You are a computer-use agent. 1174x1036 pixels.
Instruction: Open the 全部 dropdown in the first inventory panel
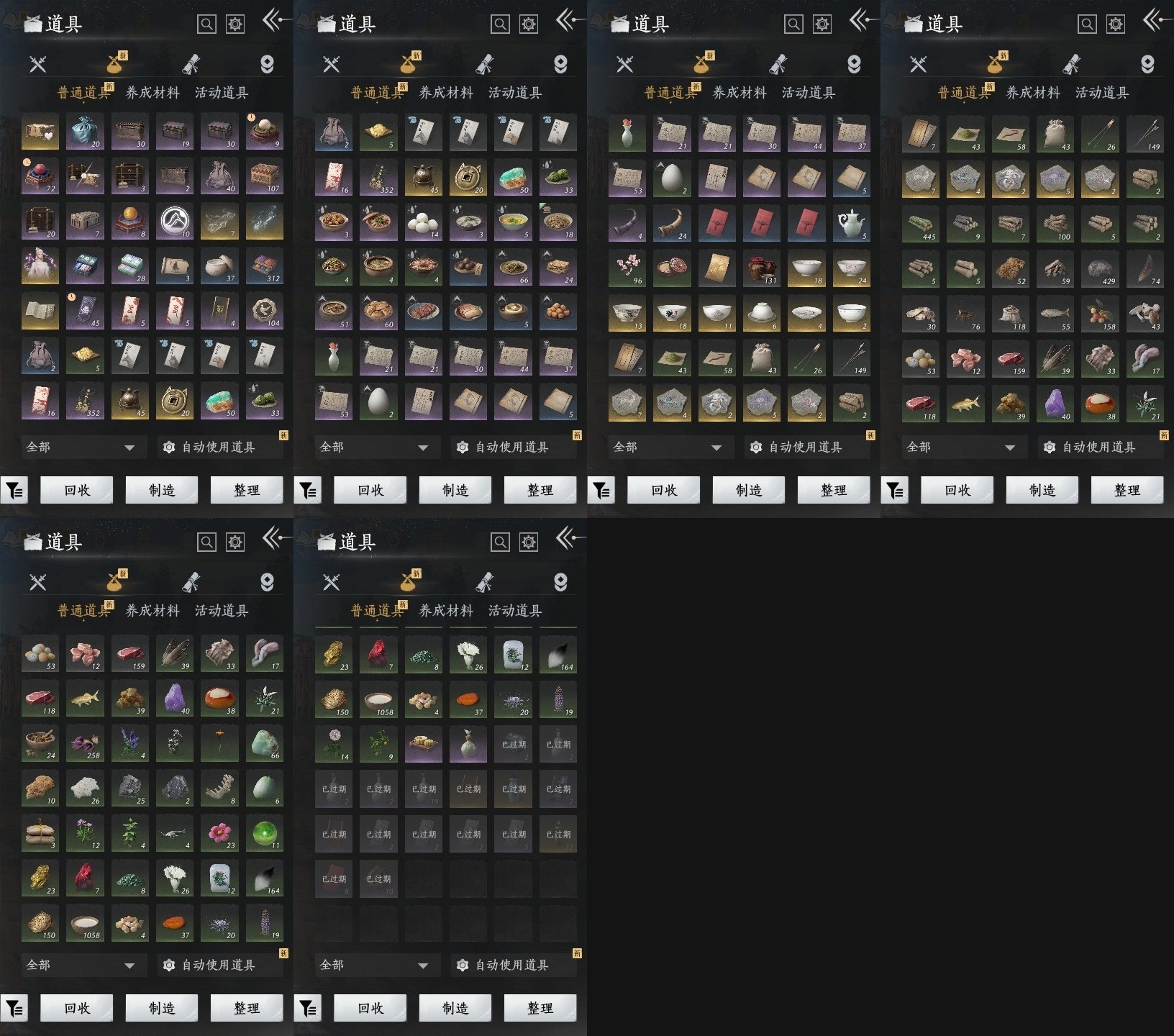click(81, 447)
